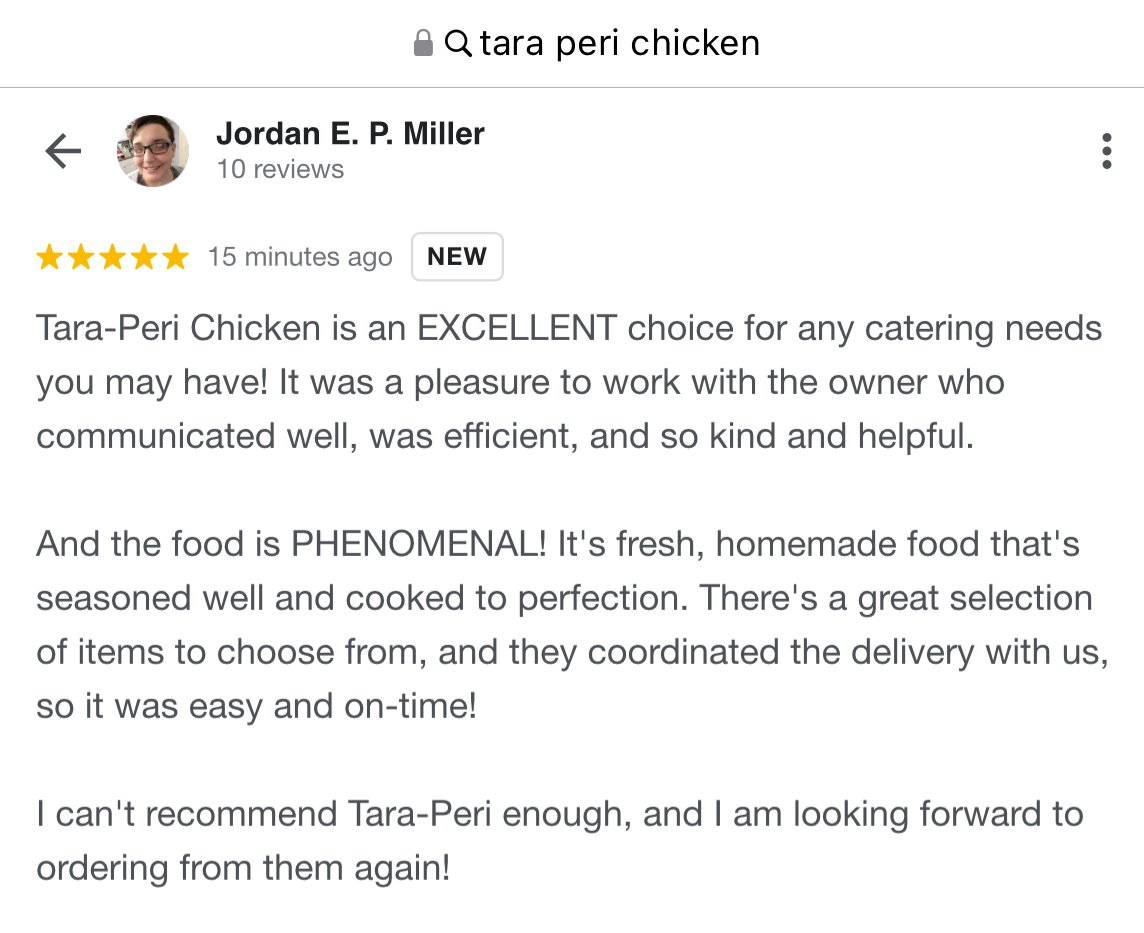
Task: Open the reviewer's "10 reviews" link
Action: (x=280, y=169)
